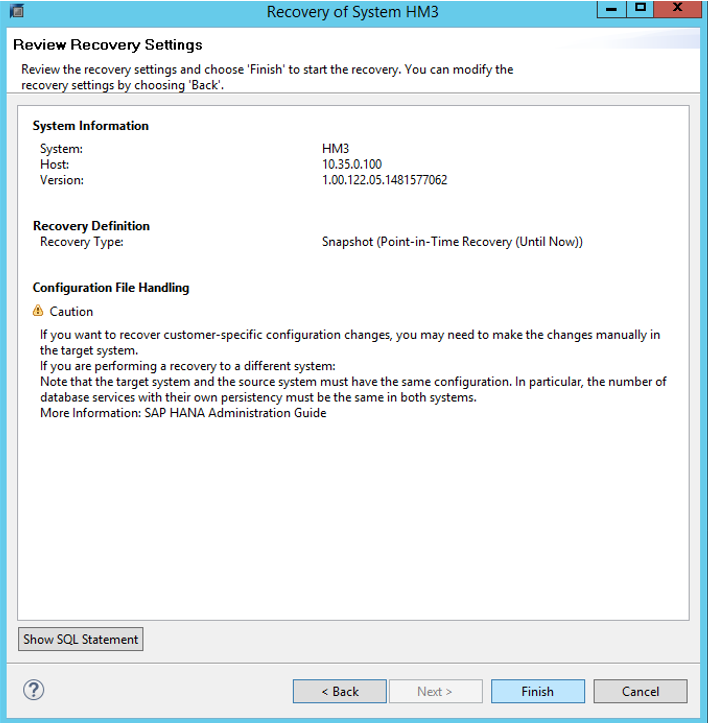Viewport: 708px width, 723px height.
Task: Click the Recovery Definition heading
Action: click(x=91, y=226)
